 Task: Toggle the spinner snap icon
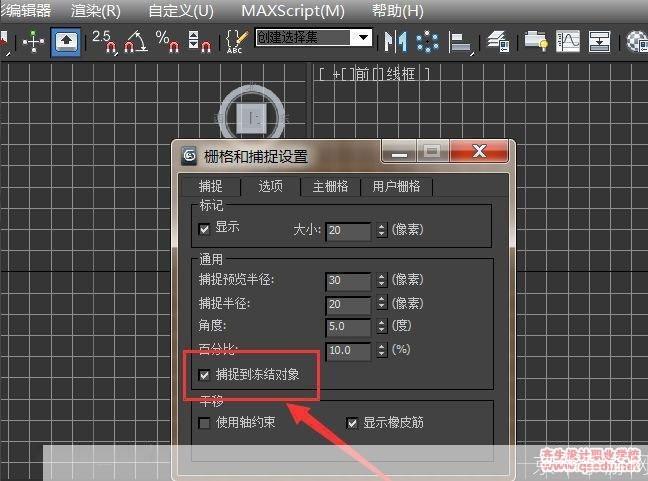(199, 41)
